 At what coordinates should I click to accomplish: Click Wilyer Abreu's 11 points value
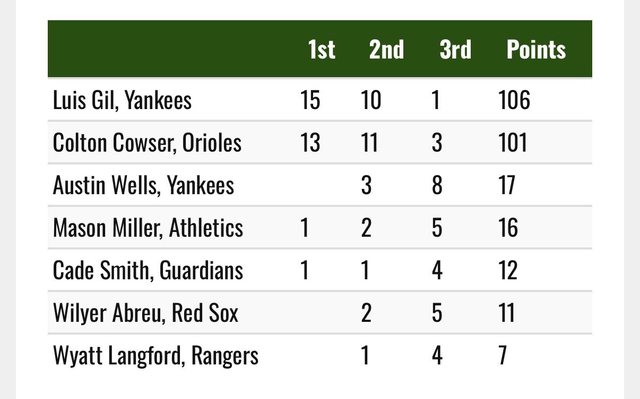[507, 313]
